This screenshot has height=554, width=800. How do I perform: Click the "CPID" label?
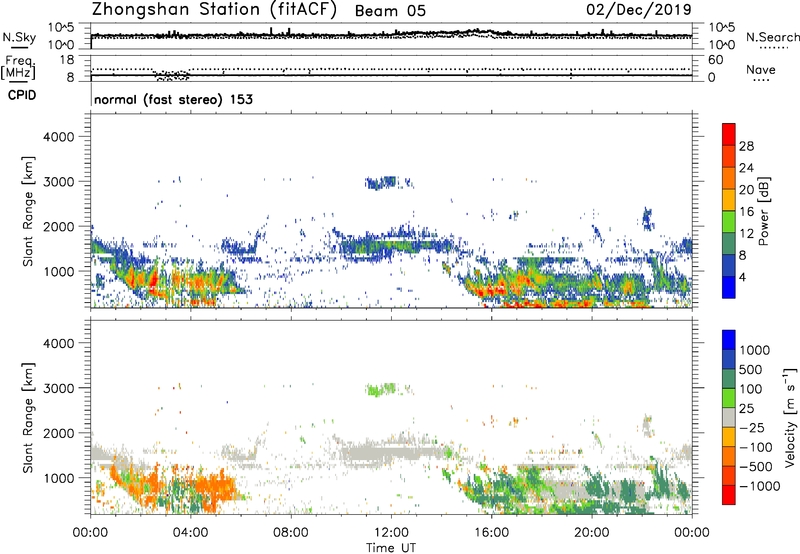pos(22,95)
